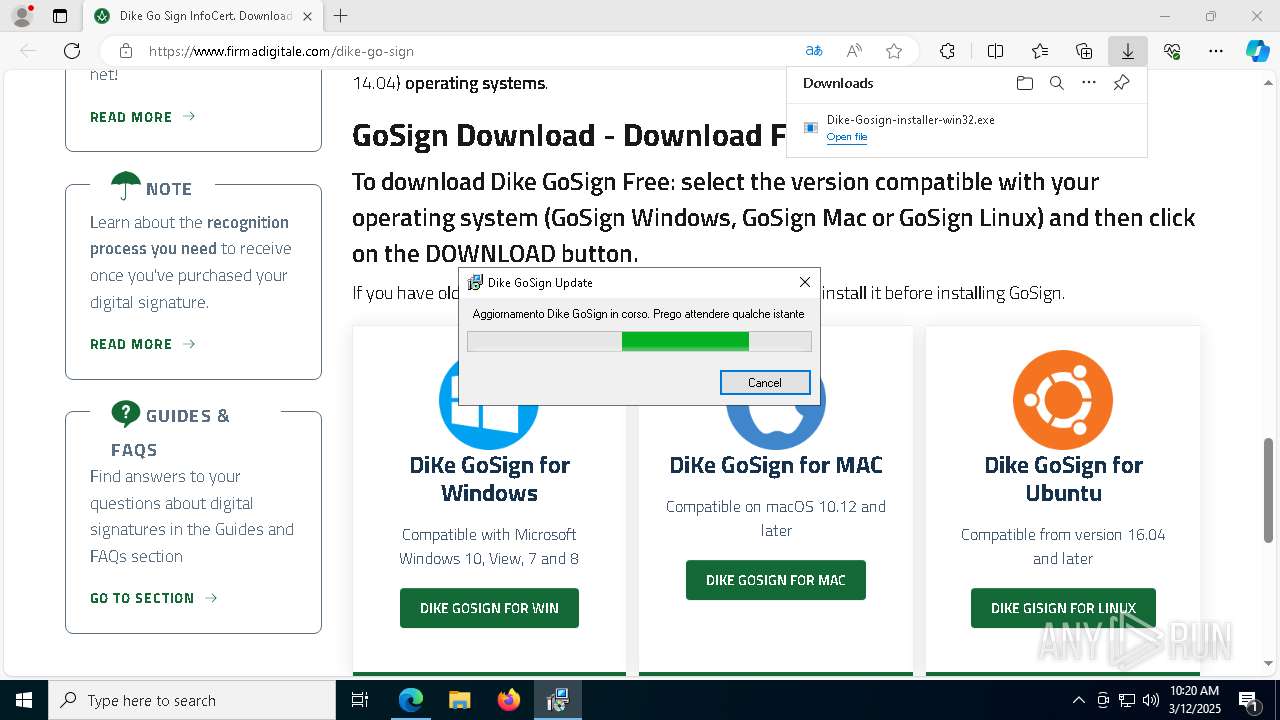Image resolution: width=1280 pixels, height=720 pixels.
Task: Open the tab actions menu icon
Action: (60, 16)
